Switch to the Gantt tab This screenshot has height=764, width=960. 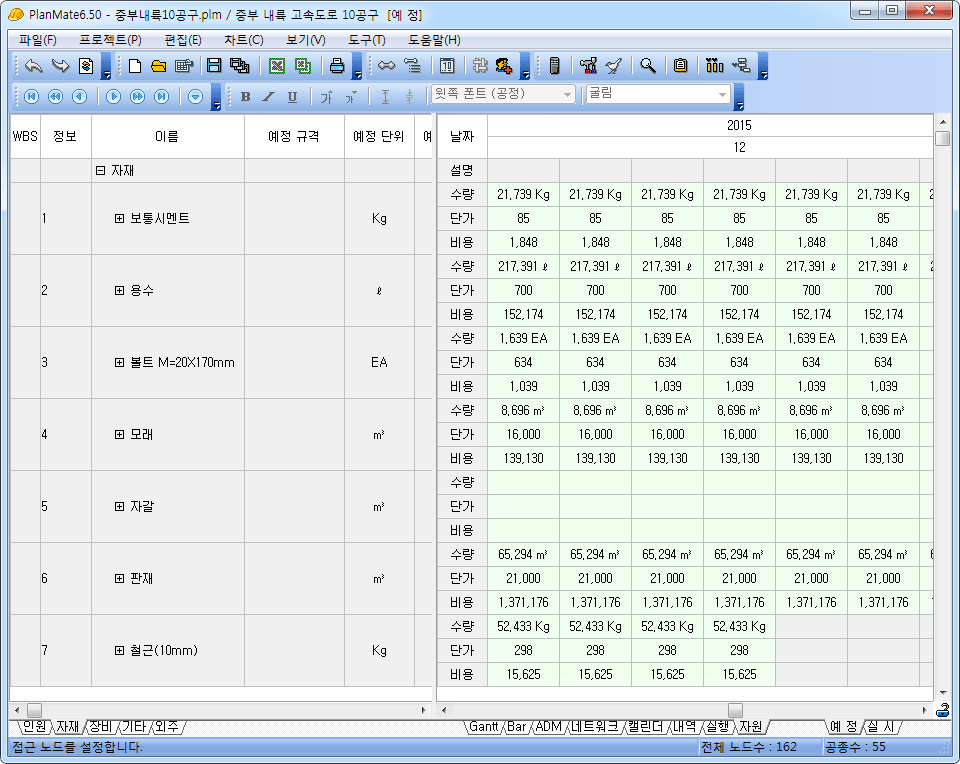click(485, 726)
